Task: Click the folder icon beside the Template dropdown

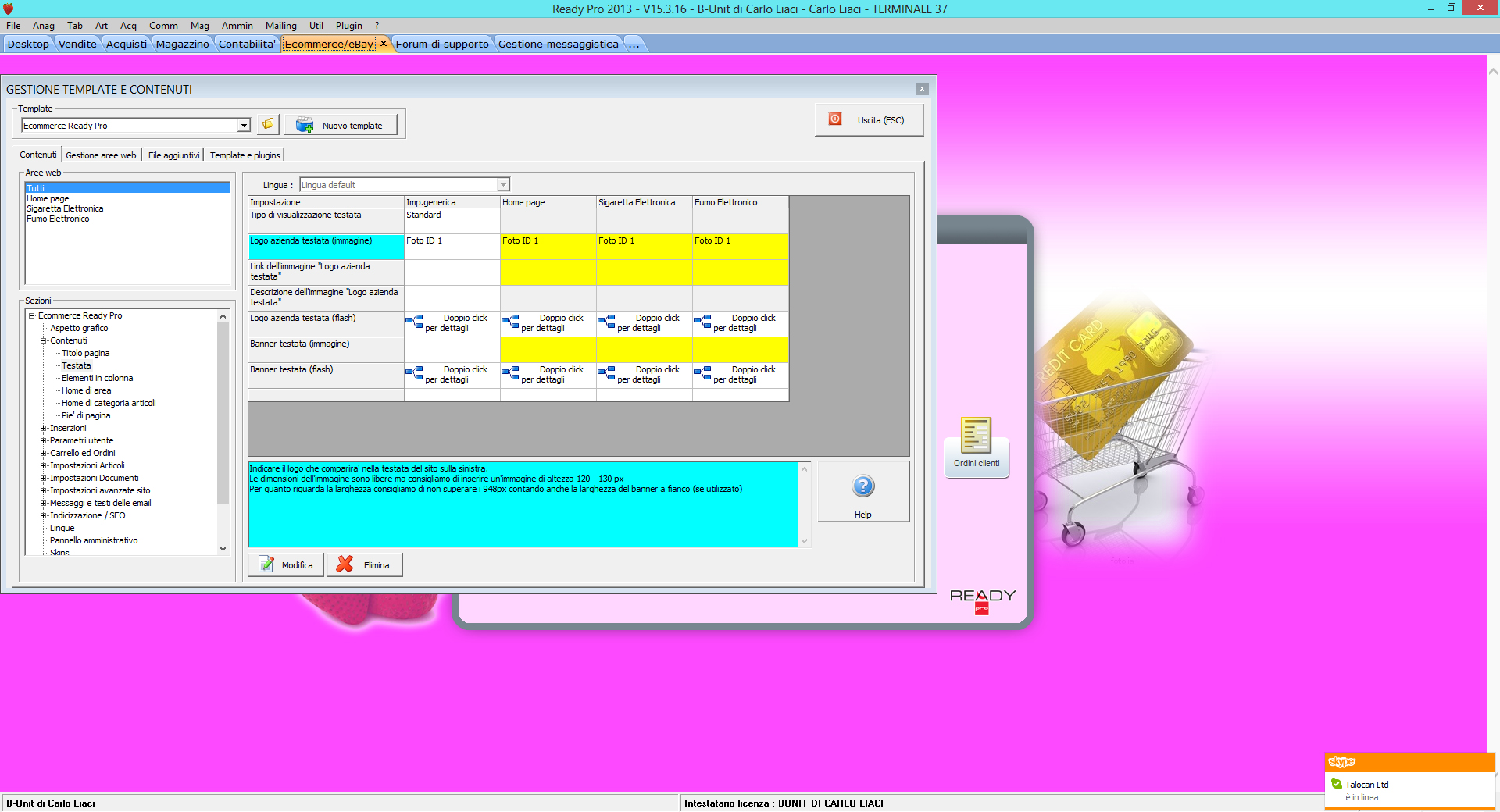Action: pos(268,124)
